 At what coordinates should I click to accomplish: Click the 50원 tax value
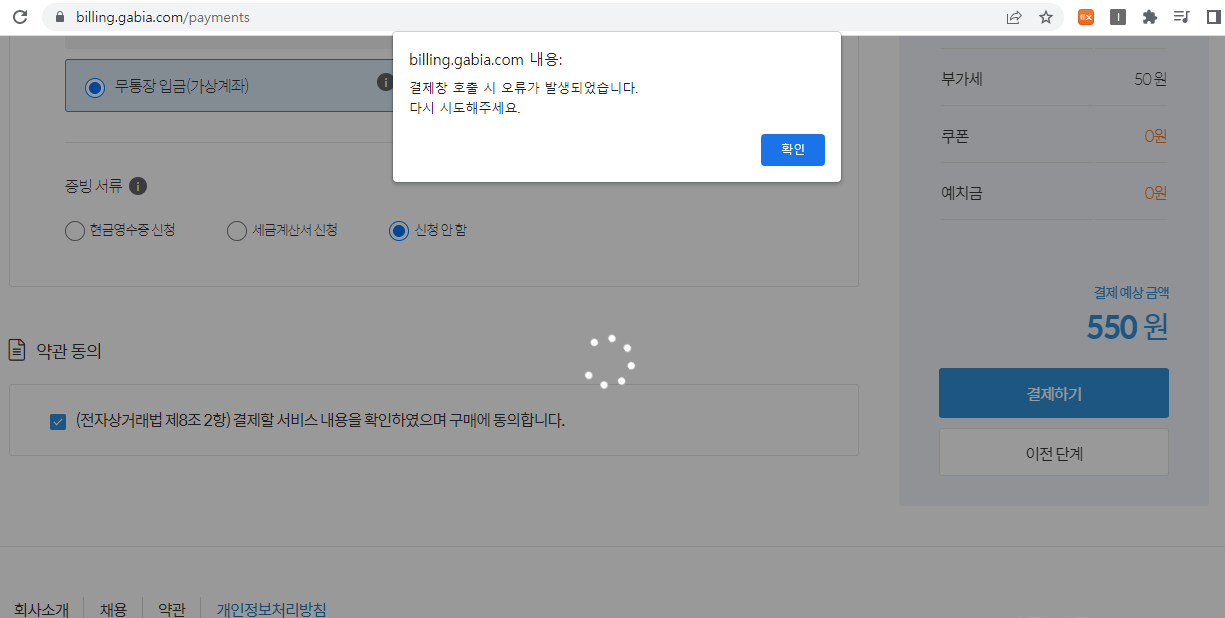tap(1150, 79)
